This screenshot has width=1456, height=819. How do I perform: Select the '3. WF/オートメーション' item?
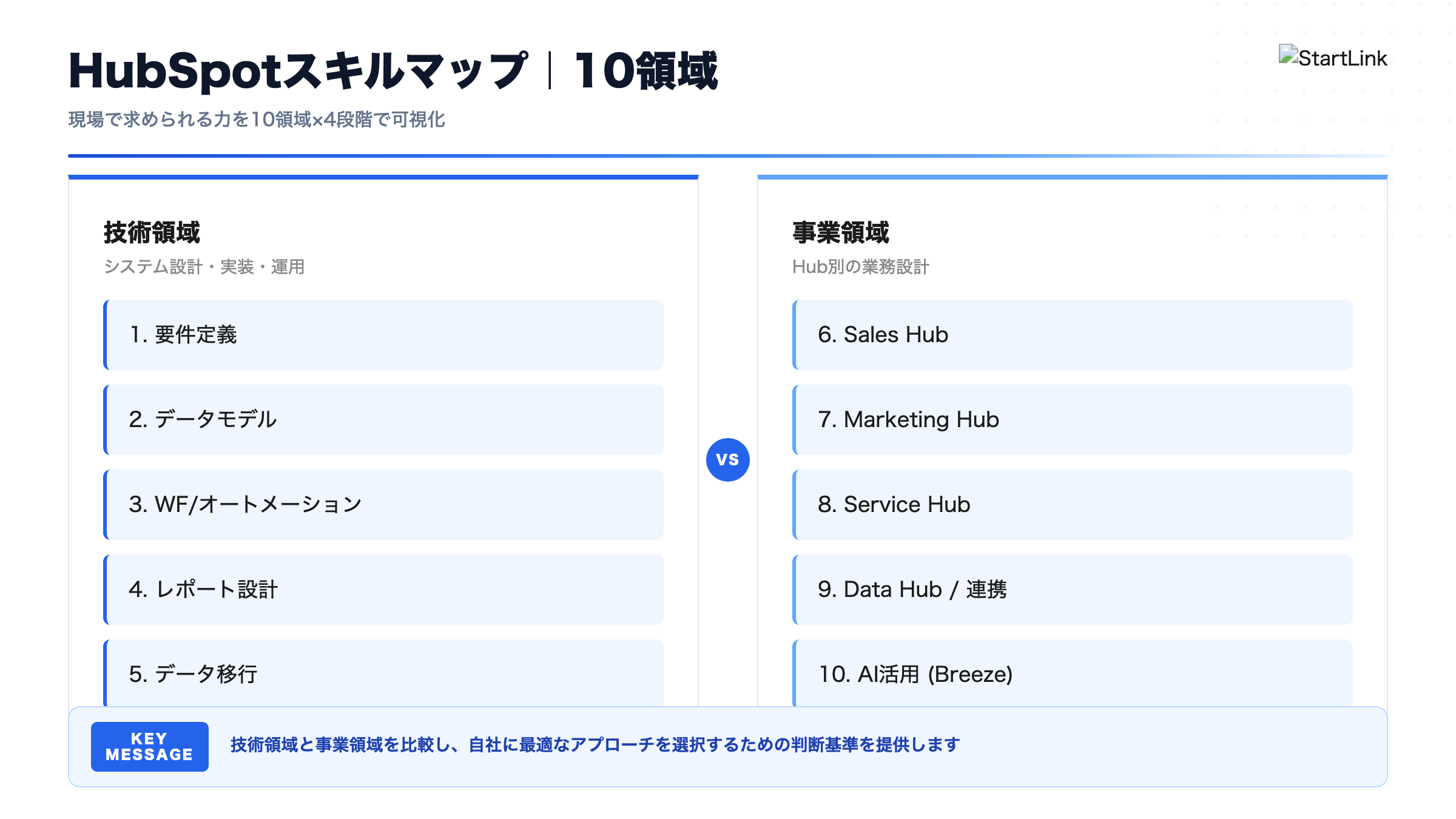[383, 505]
